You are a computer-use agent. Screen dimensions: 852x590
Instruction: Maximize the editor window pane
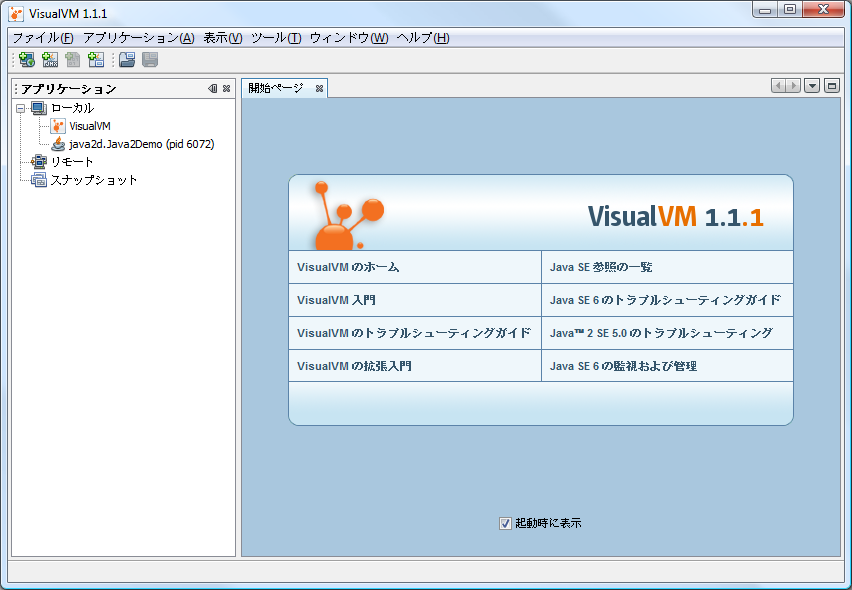click(831, 86)
